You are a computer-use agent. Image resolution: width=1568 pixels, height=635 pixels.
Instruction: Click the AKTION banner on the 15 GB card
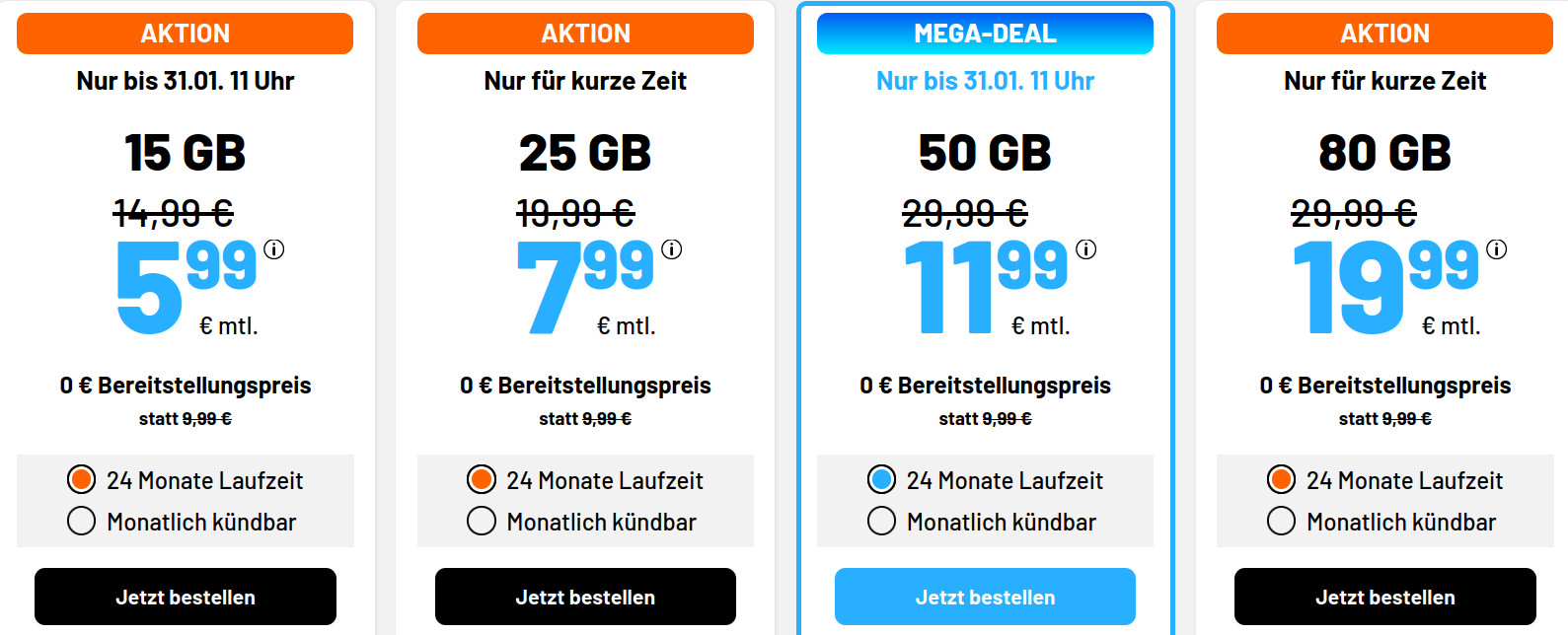tap(185, 33)
